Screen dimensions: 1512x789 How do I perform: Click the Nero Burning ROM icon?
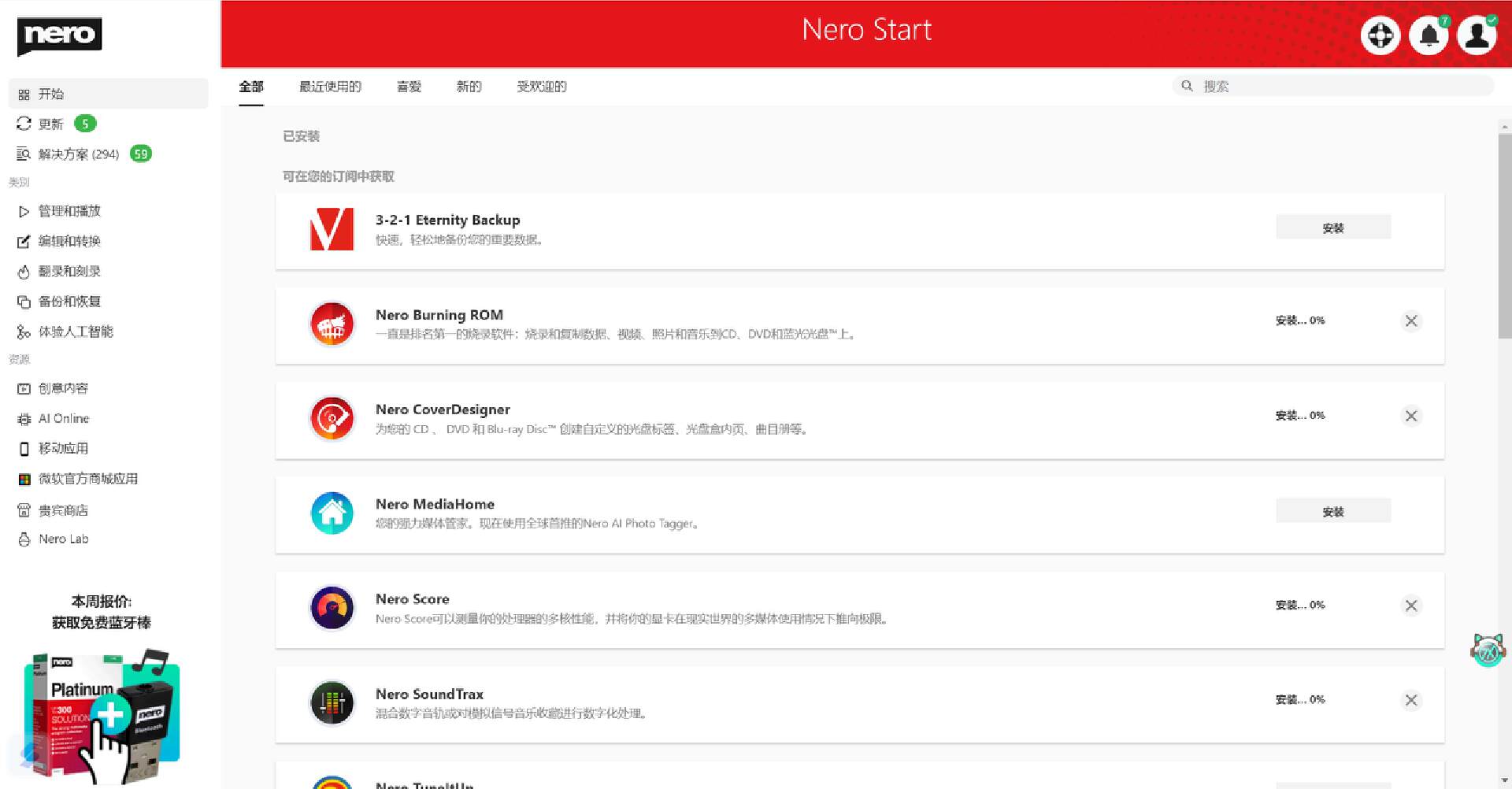(x=332, y=324)
